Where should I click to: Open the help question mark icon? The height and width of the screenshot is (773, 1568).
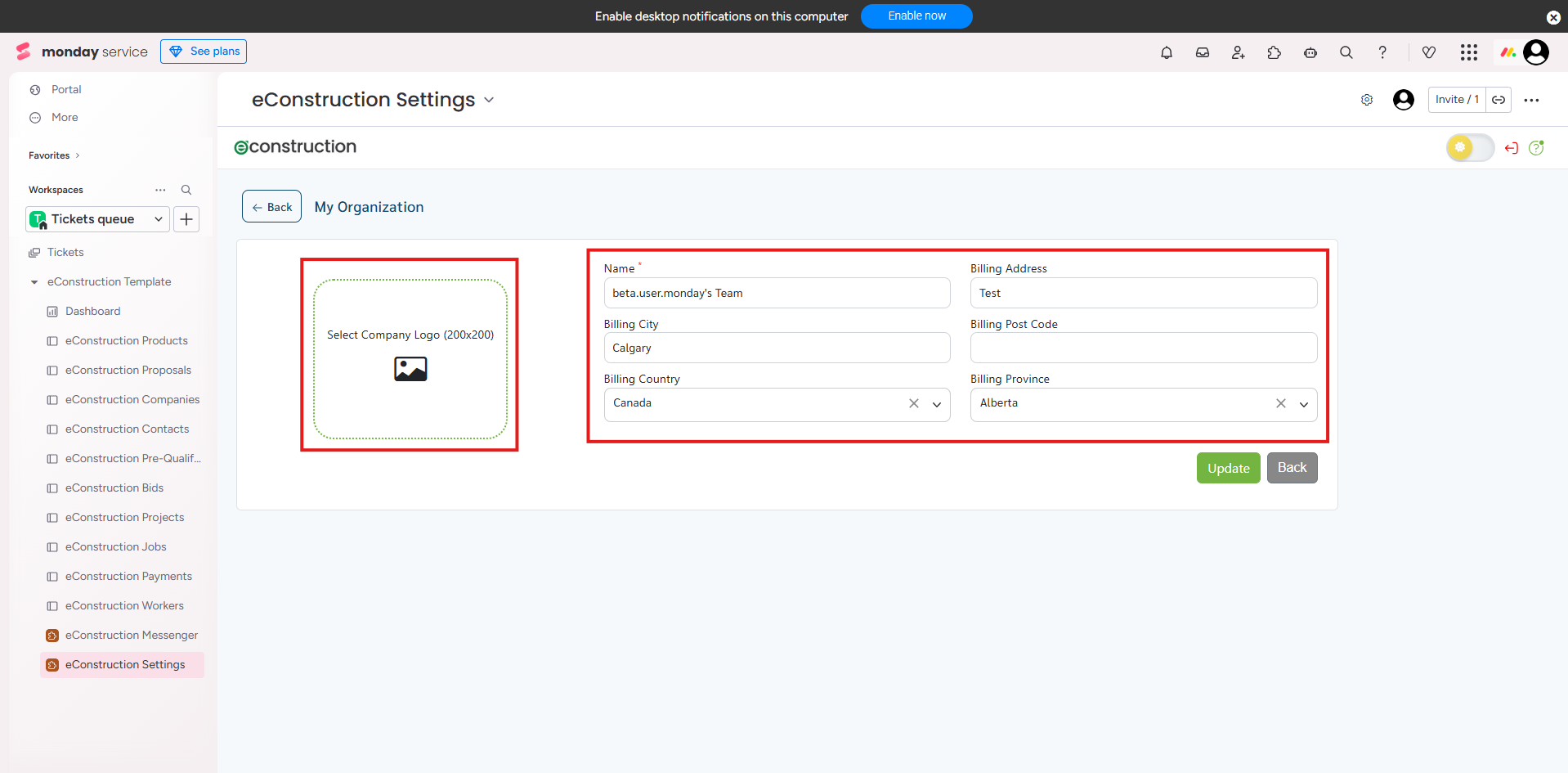click(x=1382, y=52)
